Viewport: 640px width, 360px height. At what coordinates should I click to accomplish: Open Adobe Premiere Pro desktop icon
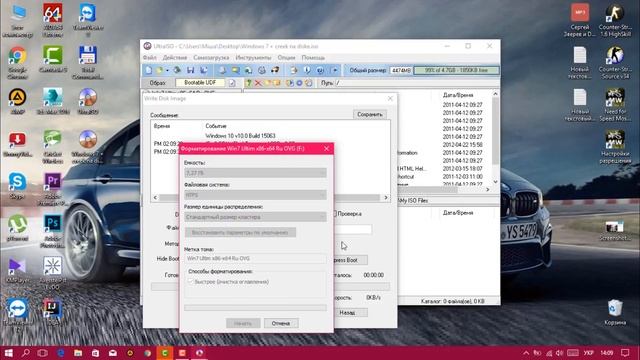click(x=53, y=189)
